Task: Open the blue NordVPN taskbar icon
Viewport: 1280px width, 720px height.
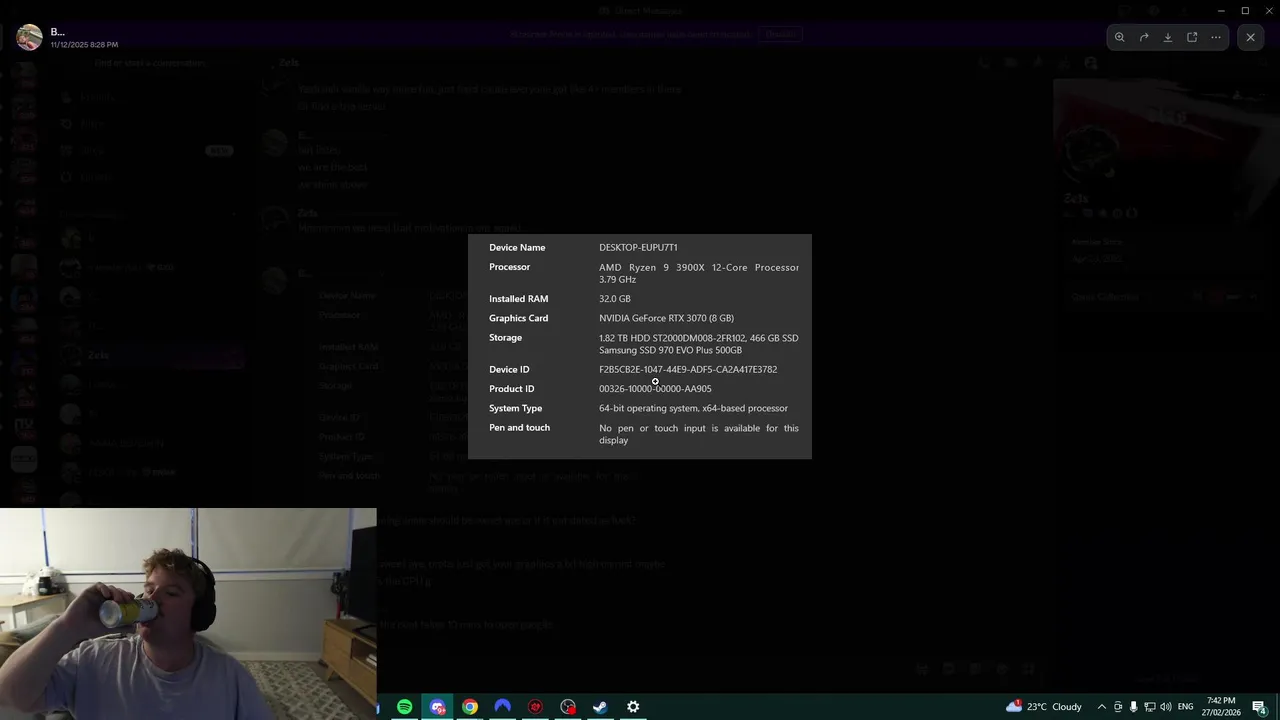Action: tap(503, 707)
